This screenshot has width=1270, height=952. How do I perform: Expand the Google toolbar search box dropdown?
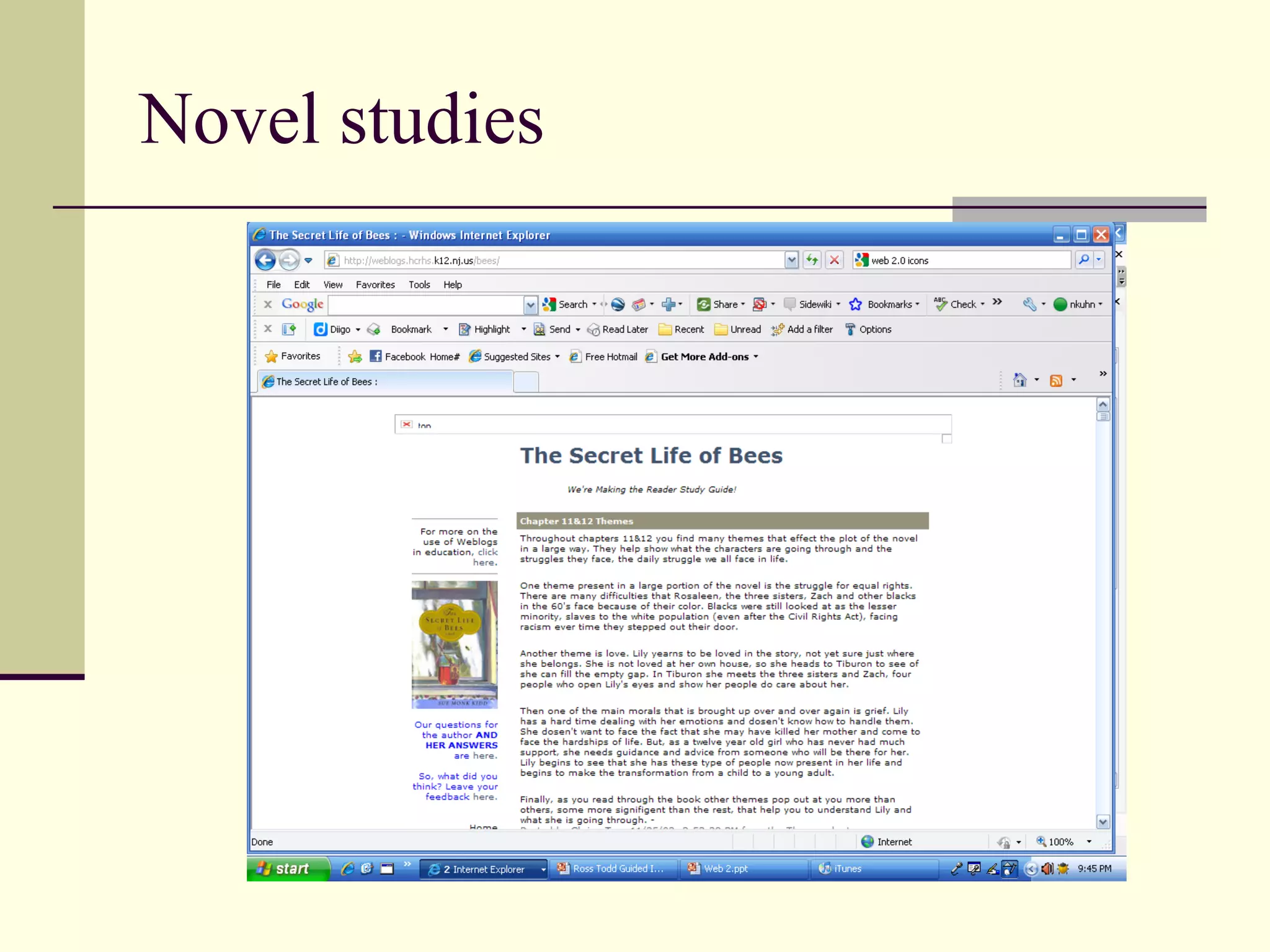pyautogui.click(x=530, y=304)
